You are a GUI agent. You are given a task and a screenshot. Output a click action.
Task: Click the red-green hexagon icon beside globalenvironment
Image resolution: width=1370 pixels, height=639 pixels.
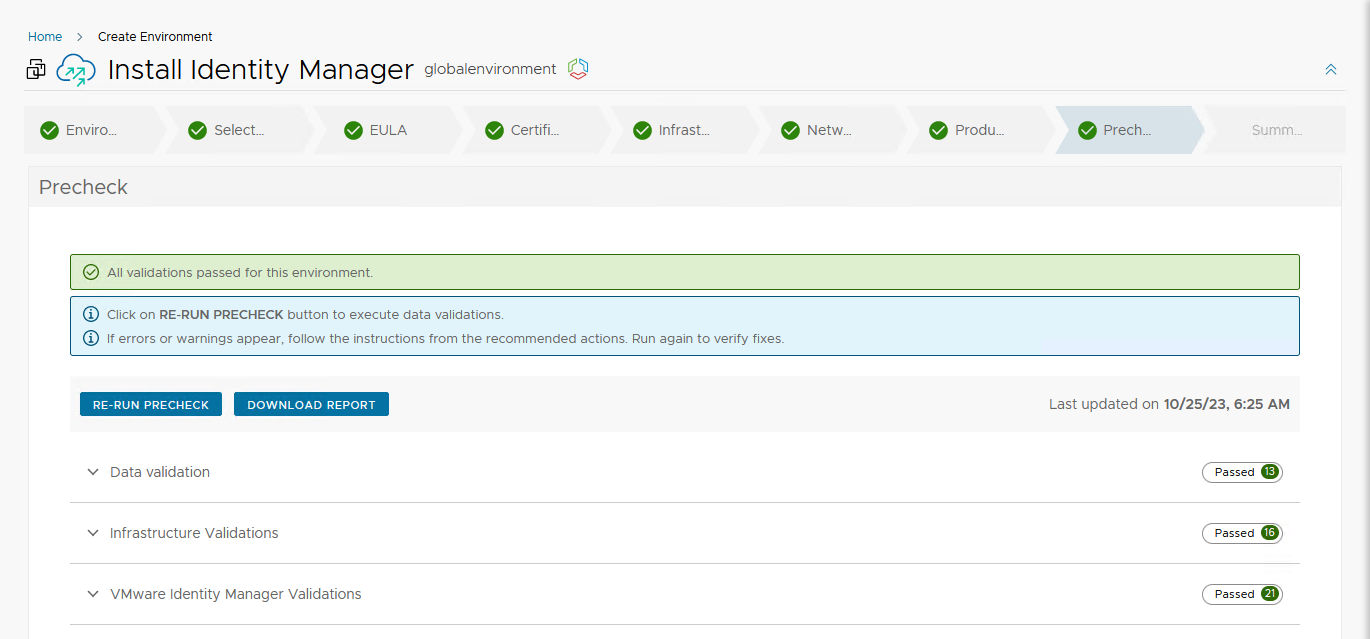click(578, 69)
